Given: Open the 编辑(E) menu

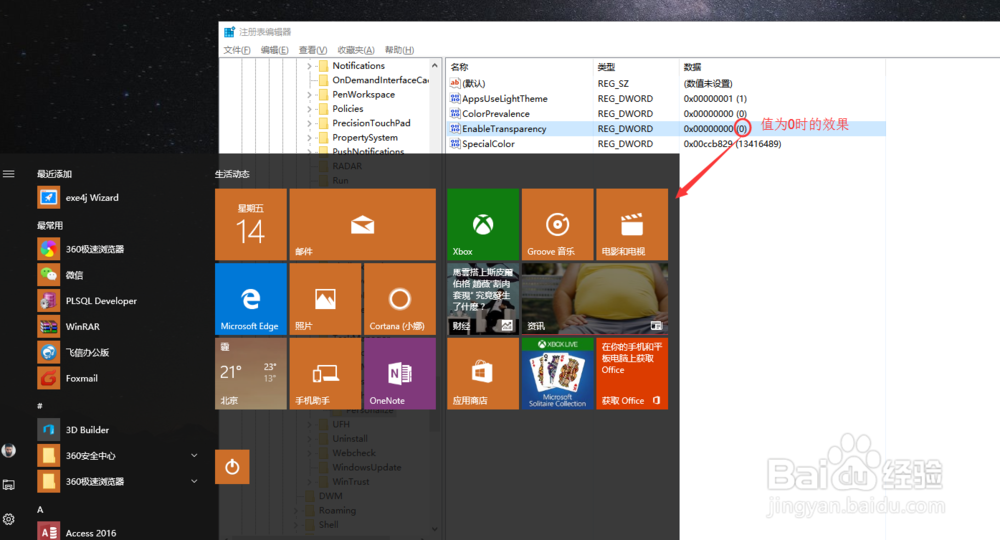Looking at the screenshot, I should pyautogui.click(x=274, y=50).
